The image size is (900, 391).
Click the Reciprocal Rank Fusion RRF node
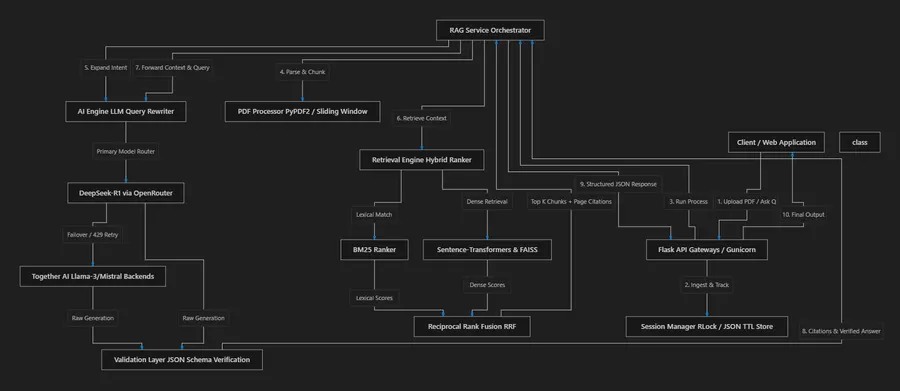point(472,326)
